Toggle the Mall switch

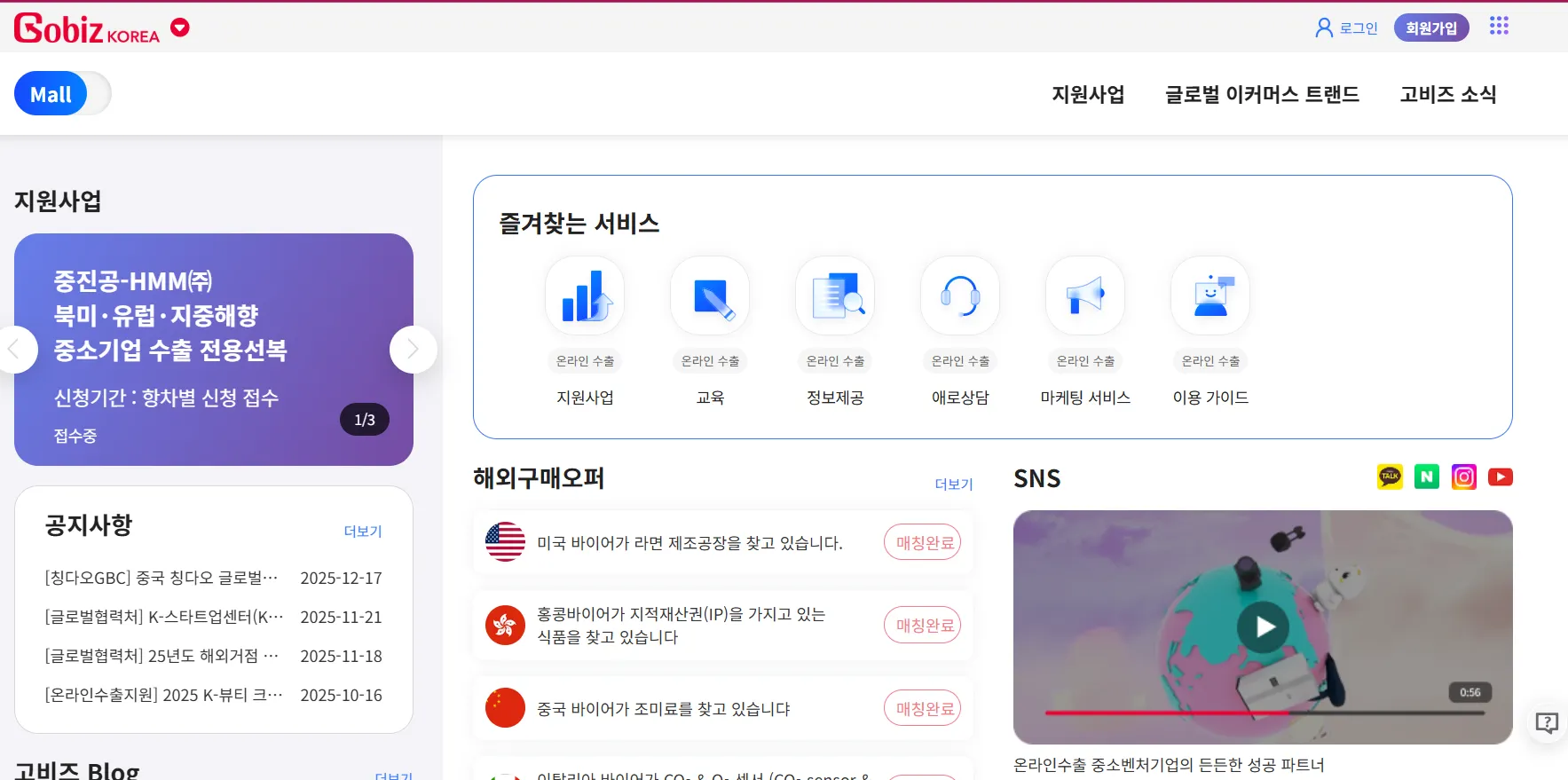click(63, 94)
